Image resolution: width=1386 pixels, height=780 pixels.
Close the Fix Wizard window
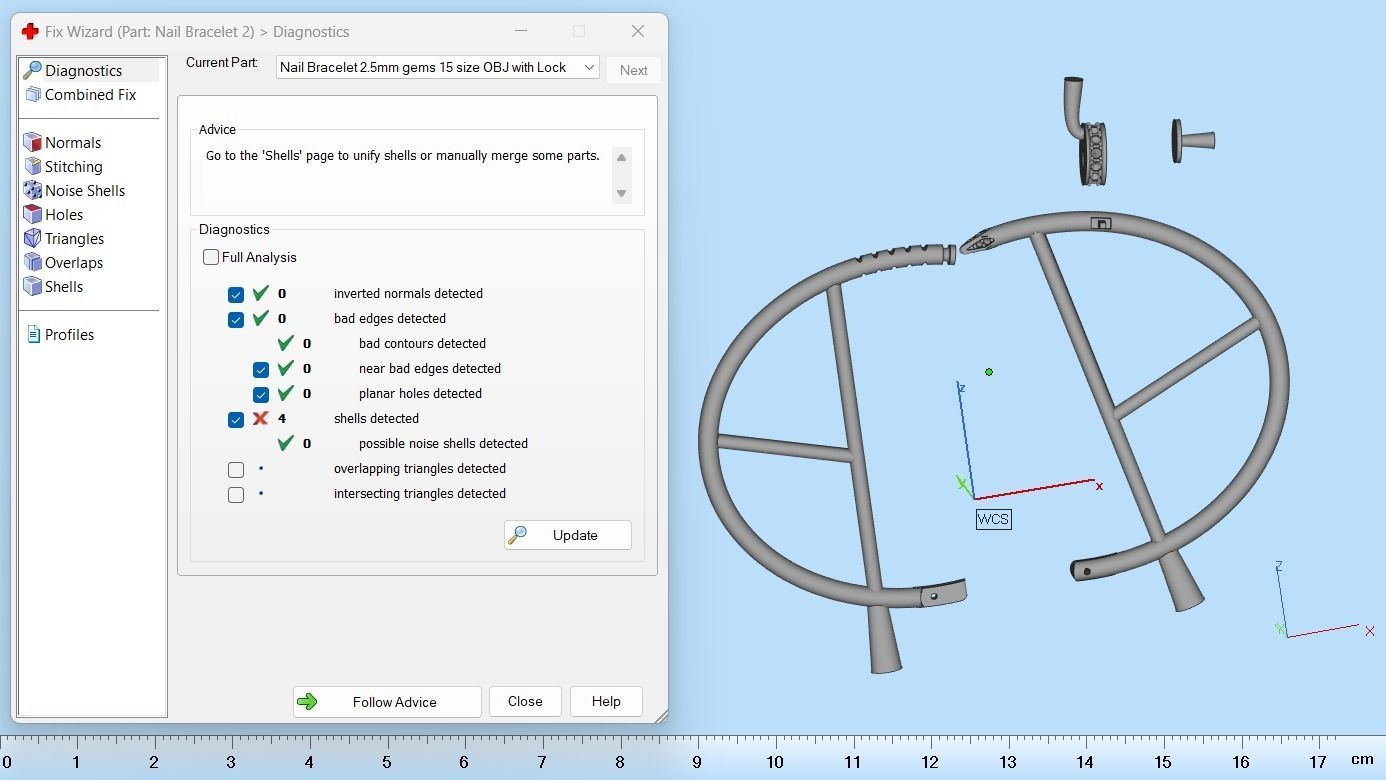[x=638, y=31]
